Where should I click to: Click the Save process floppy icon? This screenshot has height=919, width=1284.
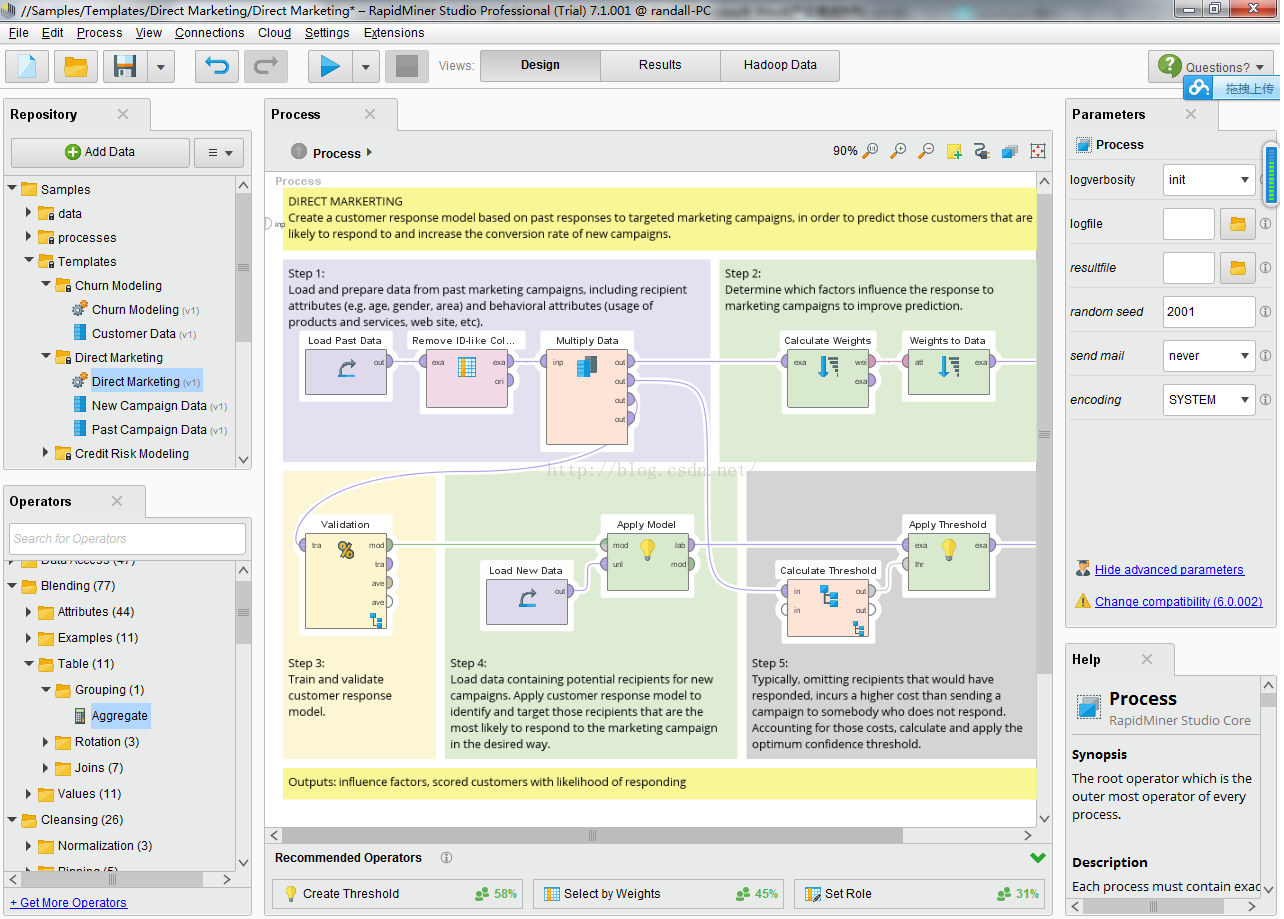coord(125,67)
